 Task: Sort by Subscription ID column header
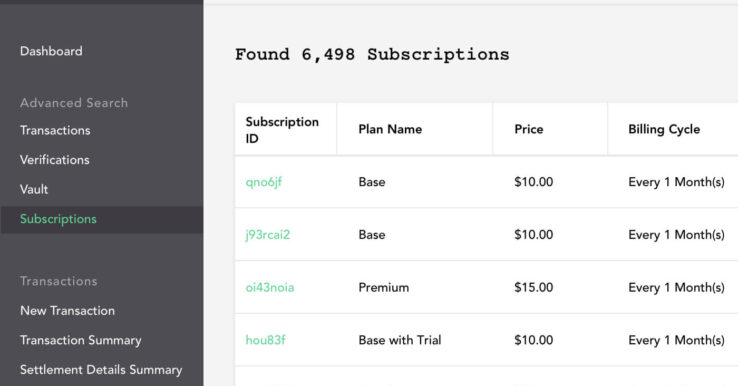tap(282, 130)
